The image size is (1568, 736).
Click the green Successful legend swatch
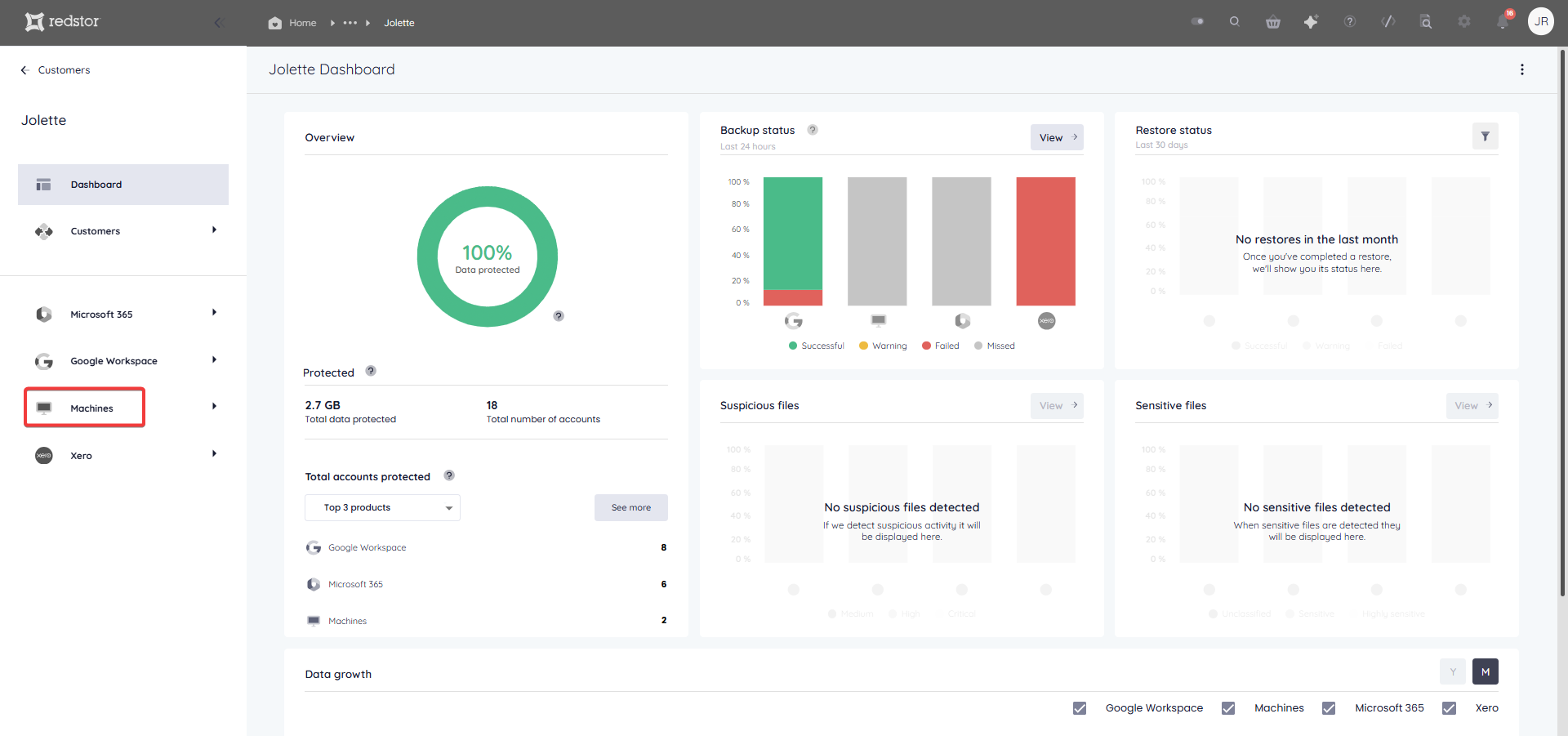click(x=792, y=346)
